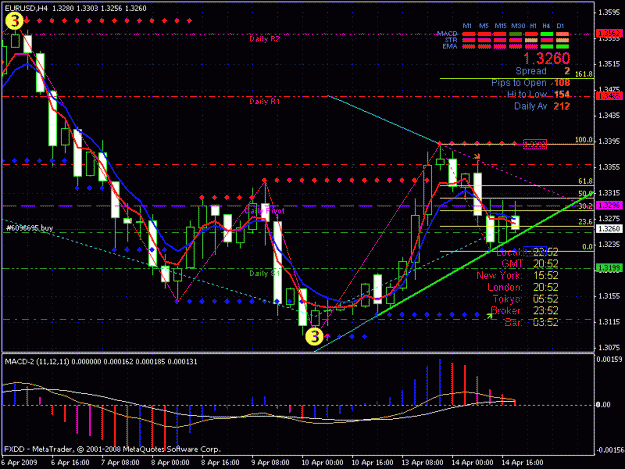Viewport: 625px width, 469px height.
Task: Click the 'Daily S1' level label
Action: [265, 273]
